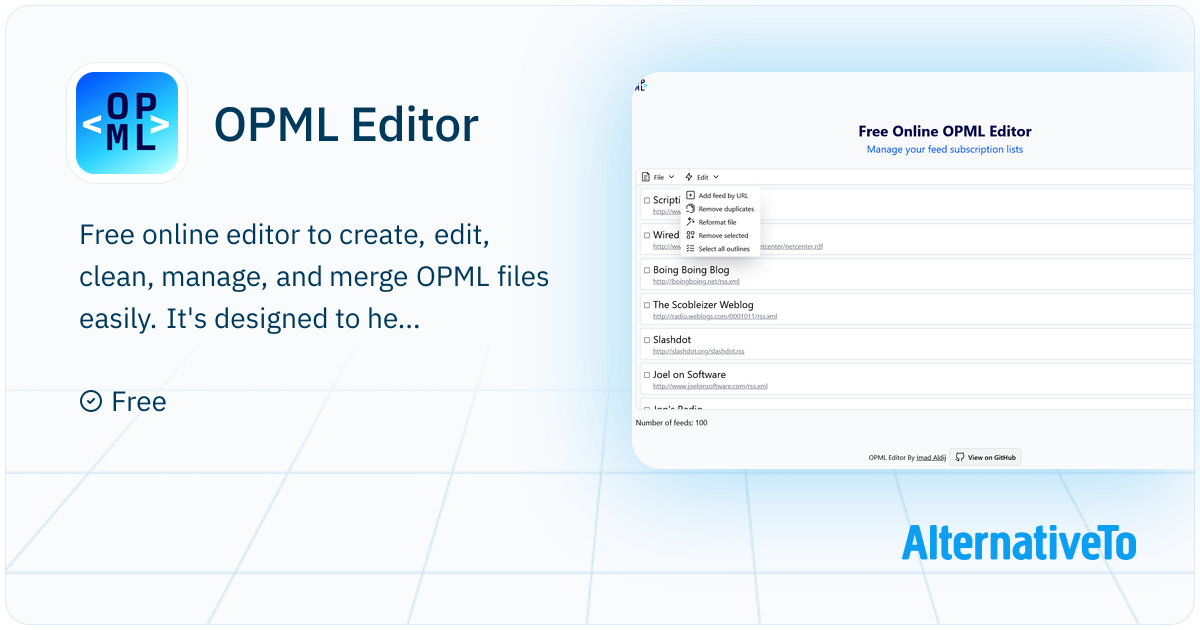The image size is (1200, 630).
Task: Choose Select all outlines entry
Action: point(720,248)
